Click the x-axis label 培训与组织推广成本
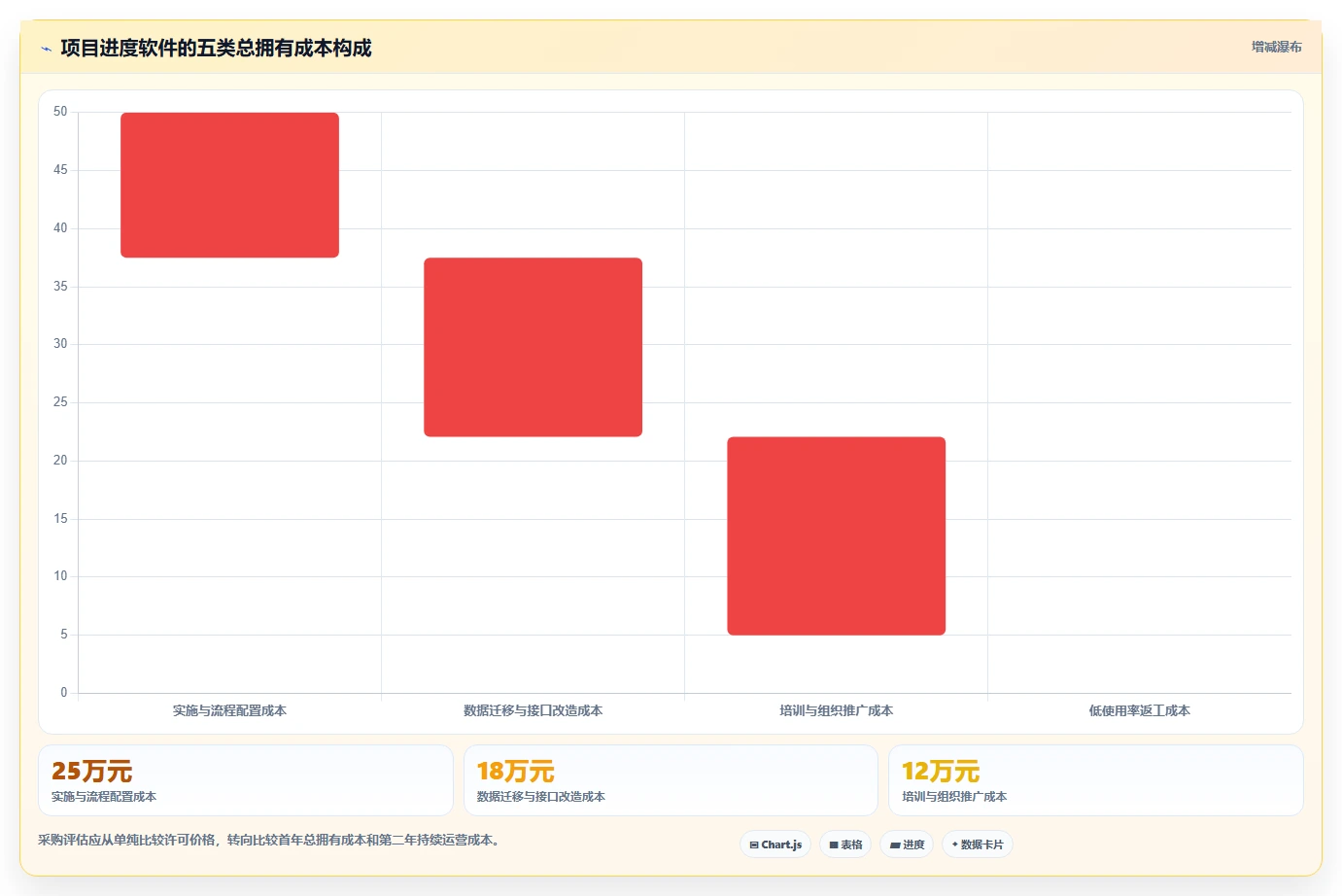Viewport: 1342px width, 896px height. click(x=836, y=710)
